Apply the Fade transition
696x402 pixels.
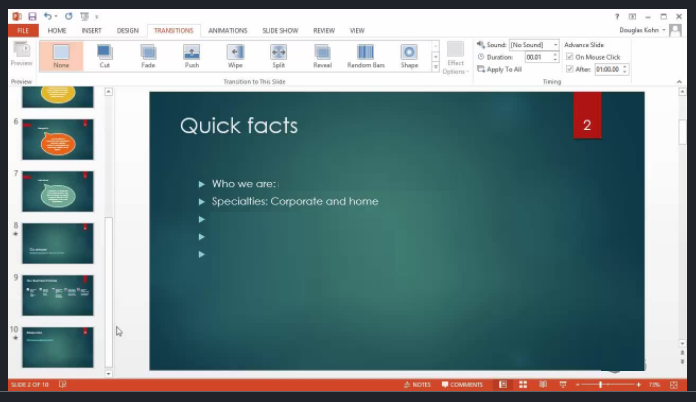[148, 56]
